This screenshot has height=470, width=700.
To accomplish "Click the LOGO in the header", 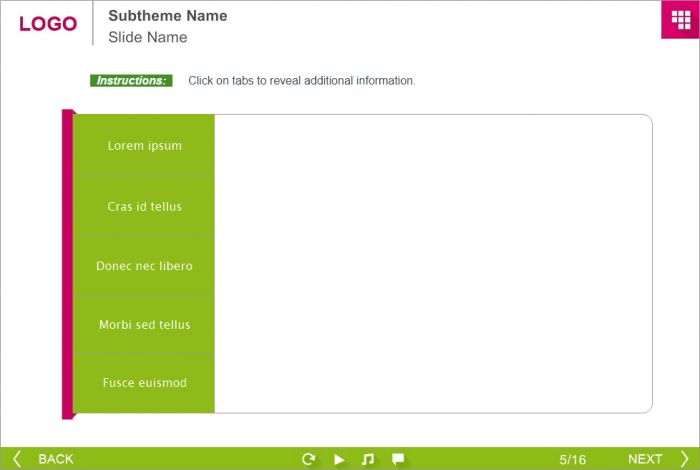I will pyautogui.click(x=48, y=24).
